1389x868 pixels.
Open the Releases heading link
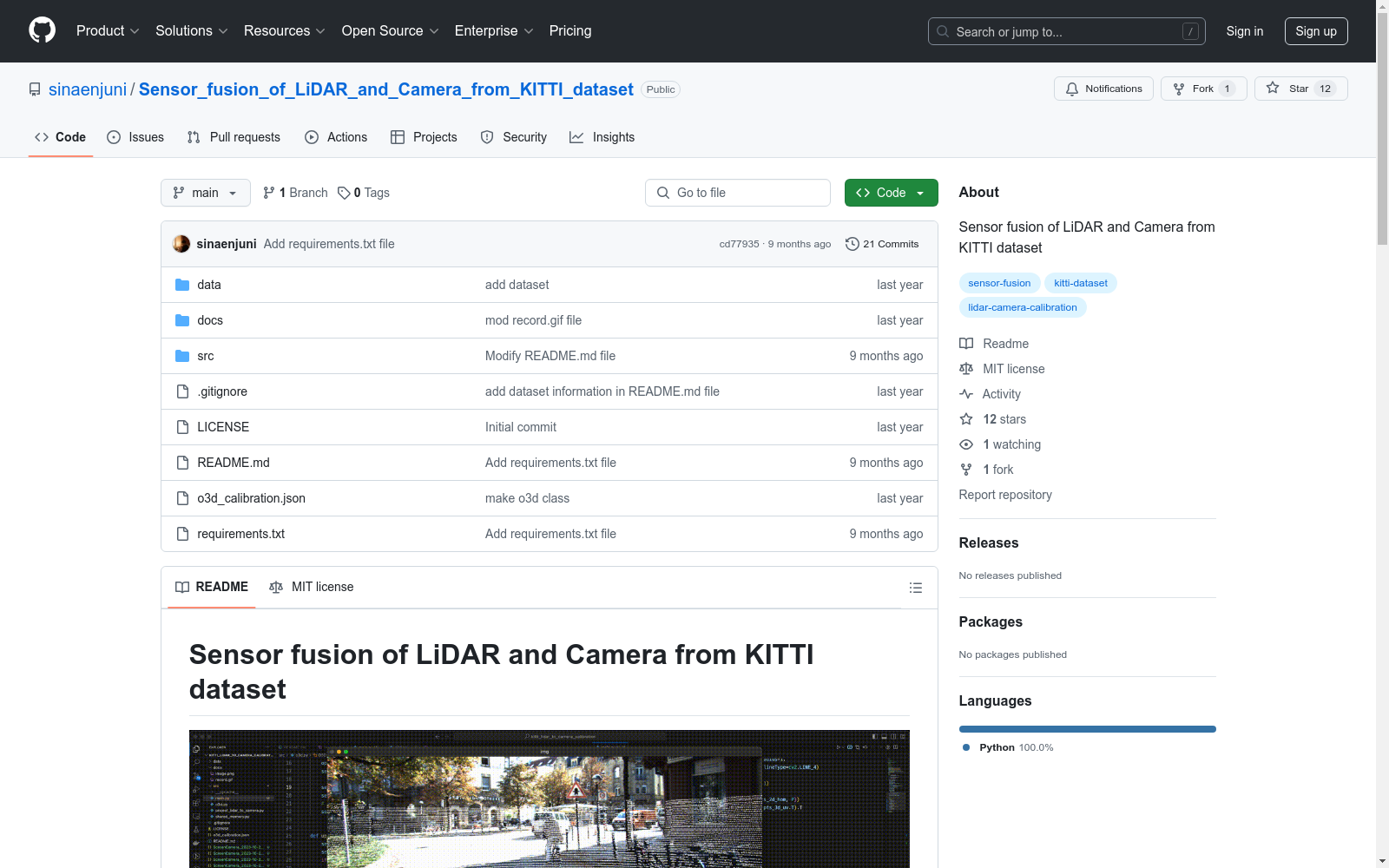pyautogui.click(x=989, y=542)
